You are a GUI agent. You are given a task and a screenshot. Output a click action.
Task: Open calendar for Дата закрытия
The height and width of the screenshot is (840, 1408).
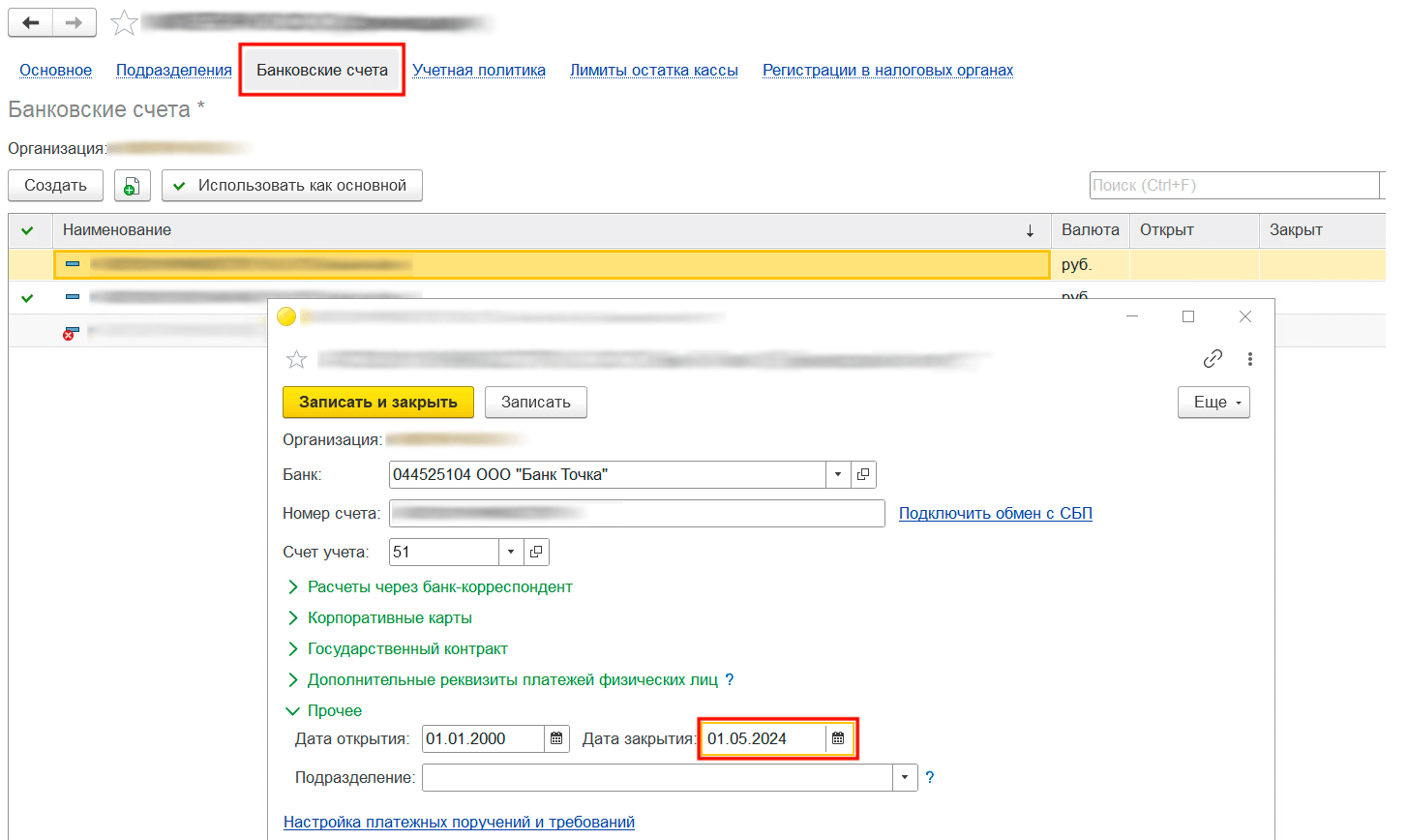pos(838,738)
